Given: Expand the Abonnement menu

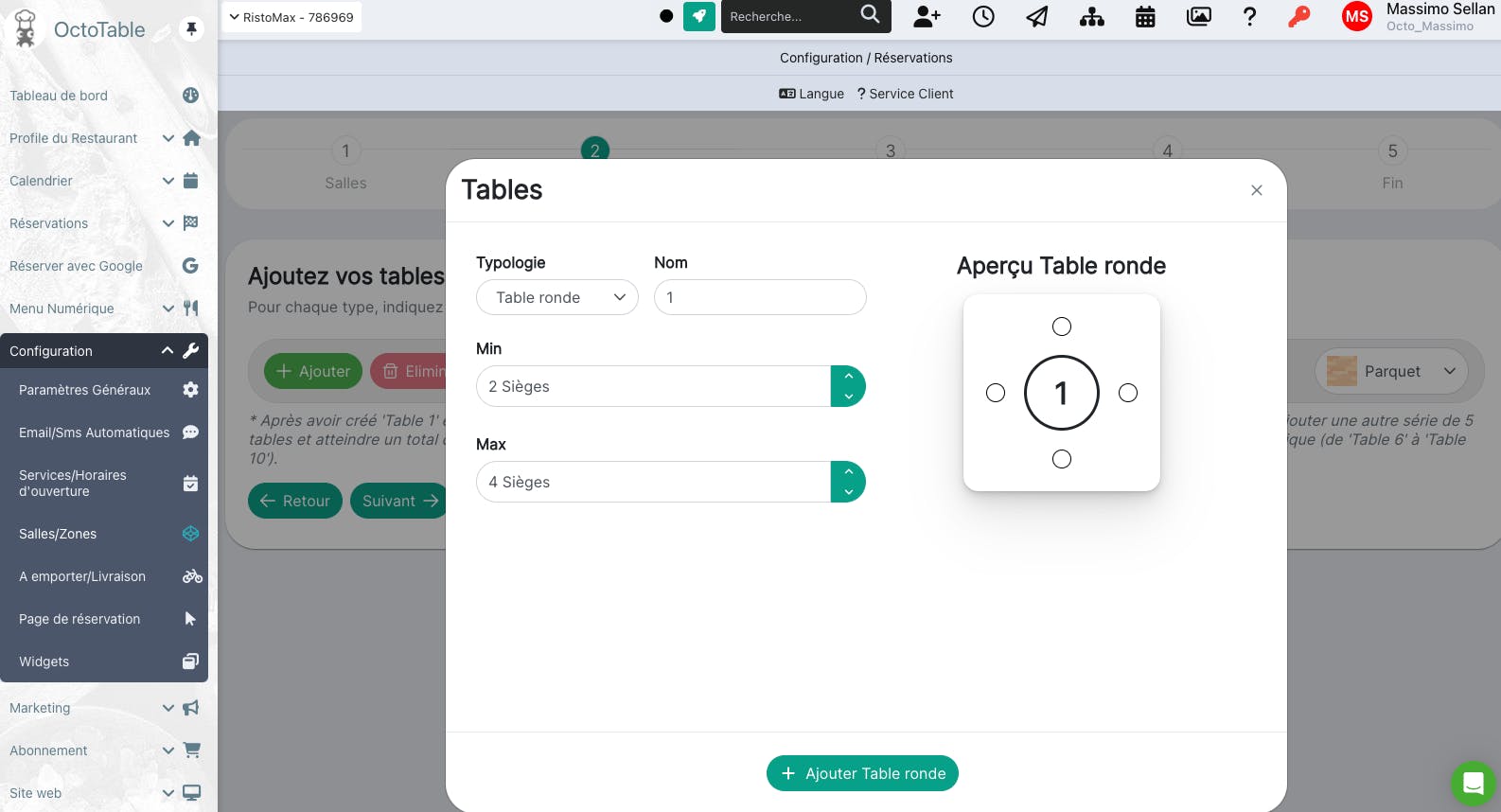Looking at the screenshot, I should 168,750.
